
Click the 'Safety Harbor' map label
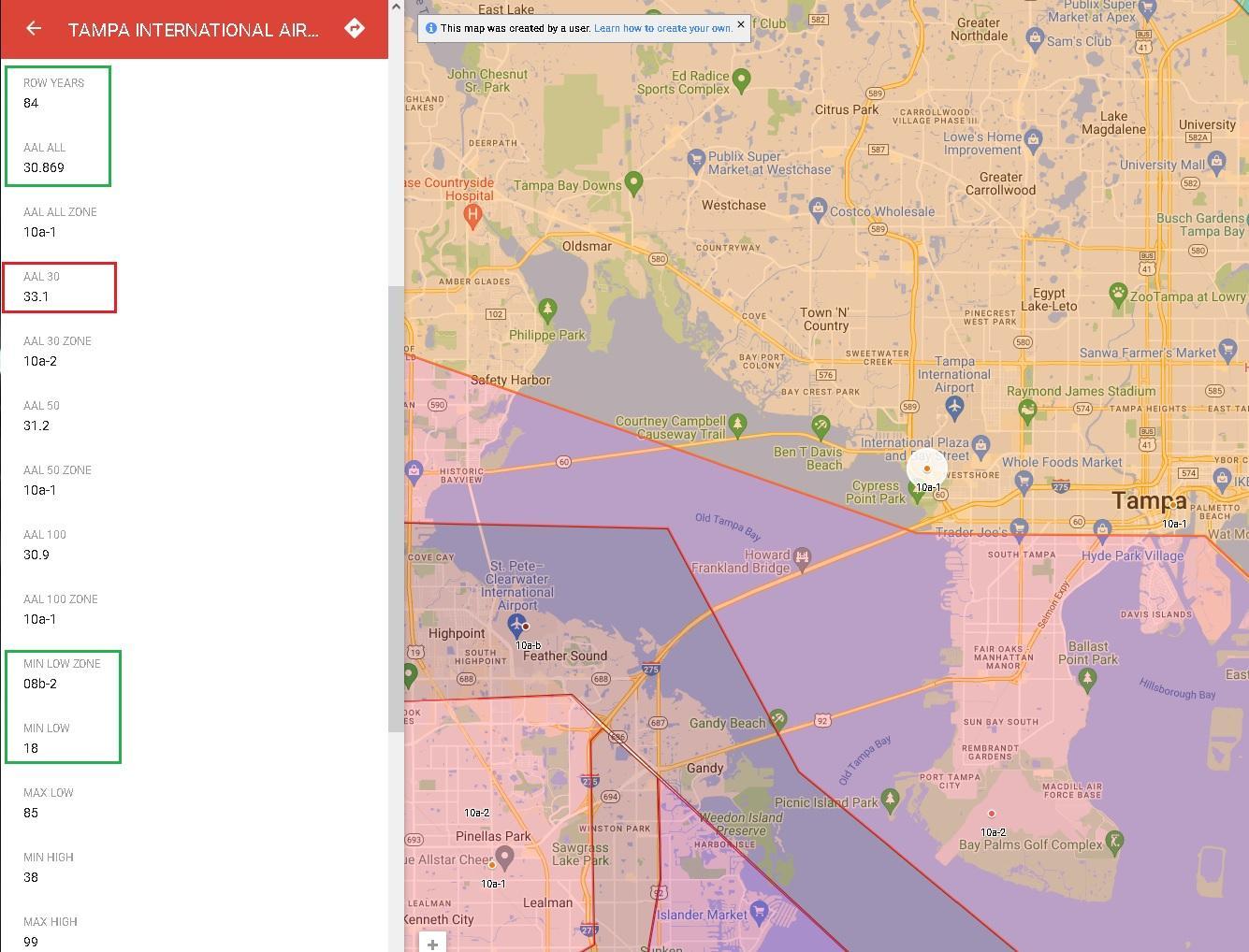coord(511,380)
